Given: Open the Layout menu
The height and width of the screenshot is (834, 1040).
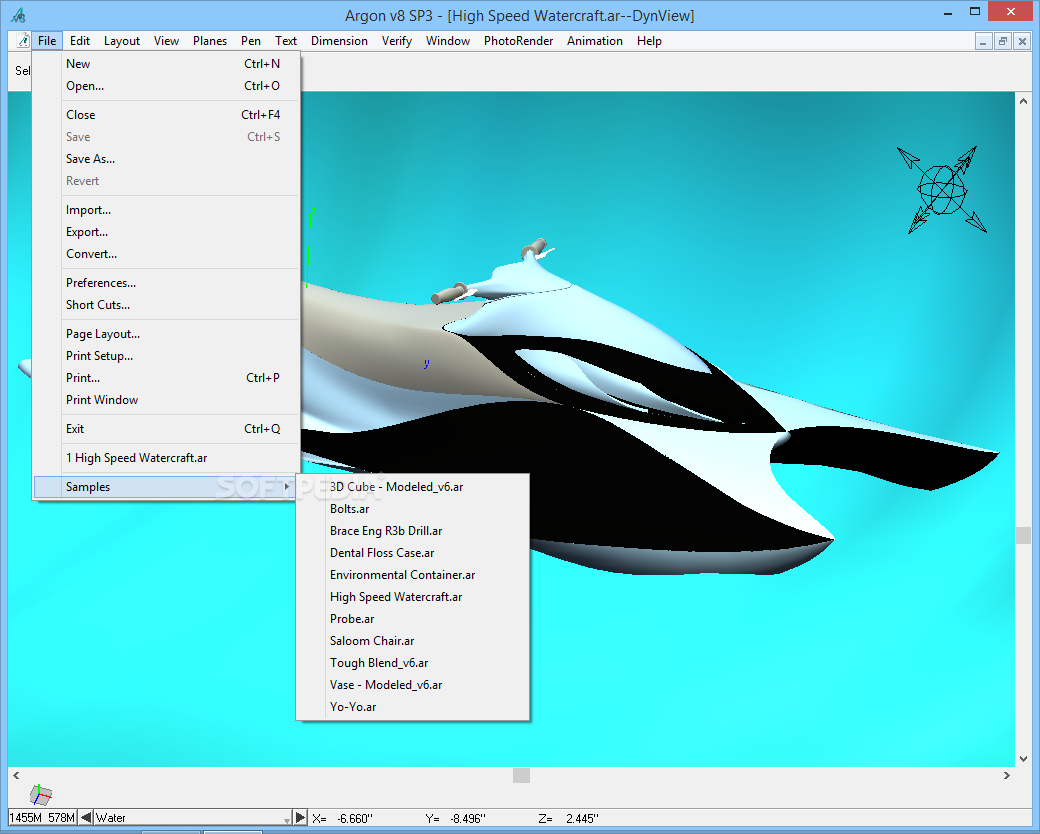Looking at the screenshot, I should click(122, 40).
